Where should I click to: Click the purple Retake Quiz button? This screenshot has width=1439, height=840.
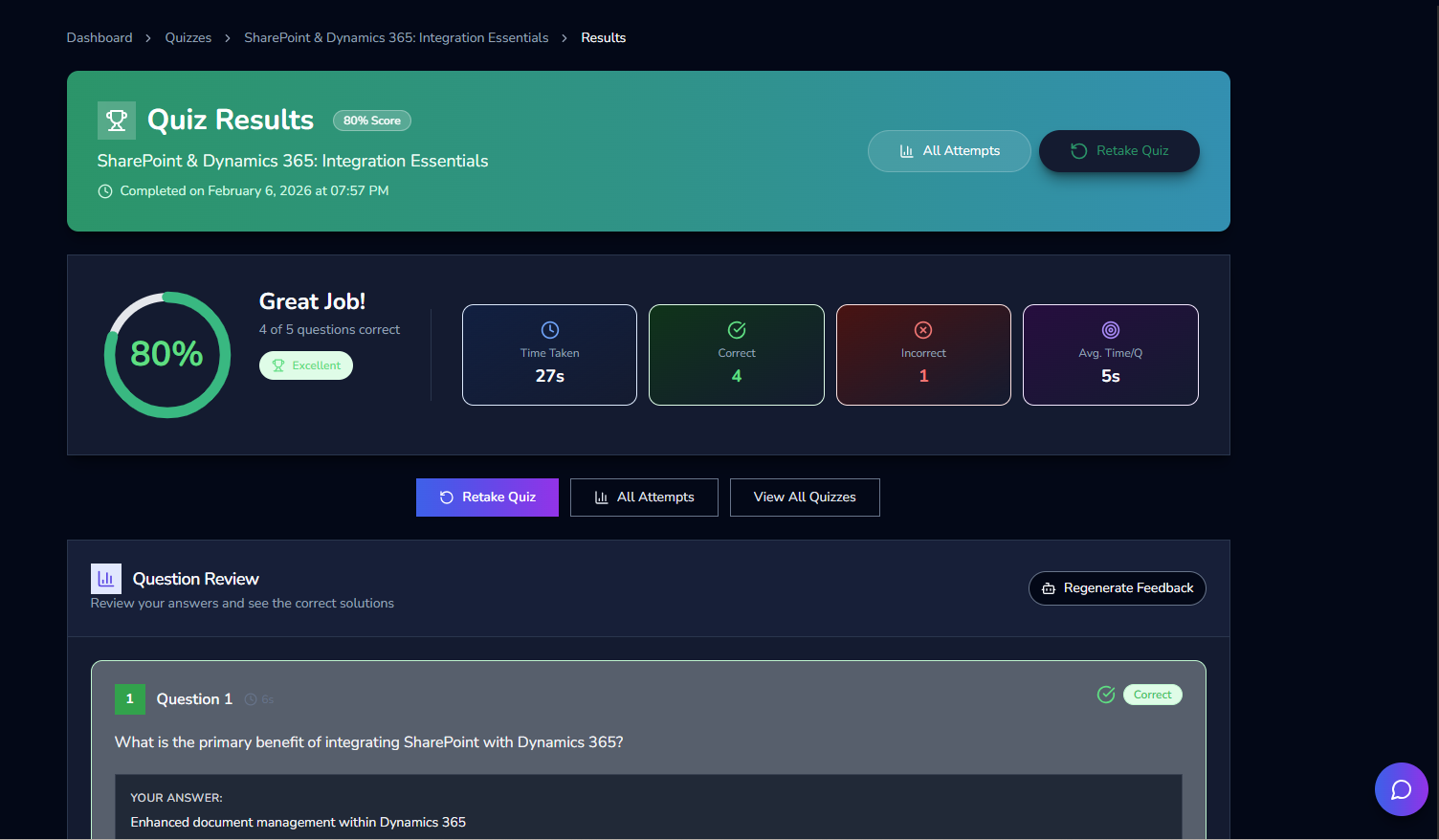tap(487, 497)
